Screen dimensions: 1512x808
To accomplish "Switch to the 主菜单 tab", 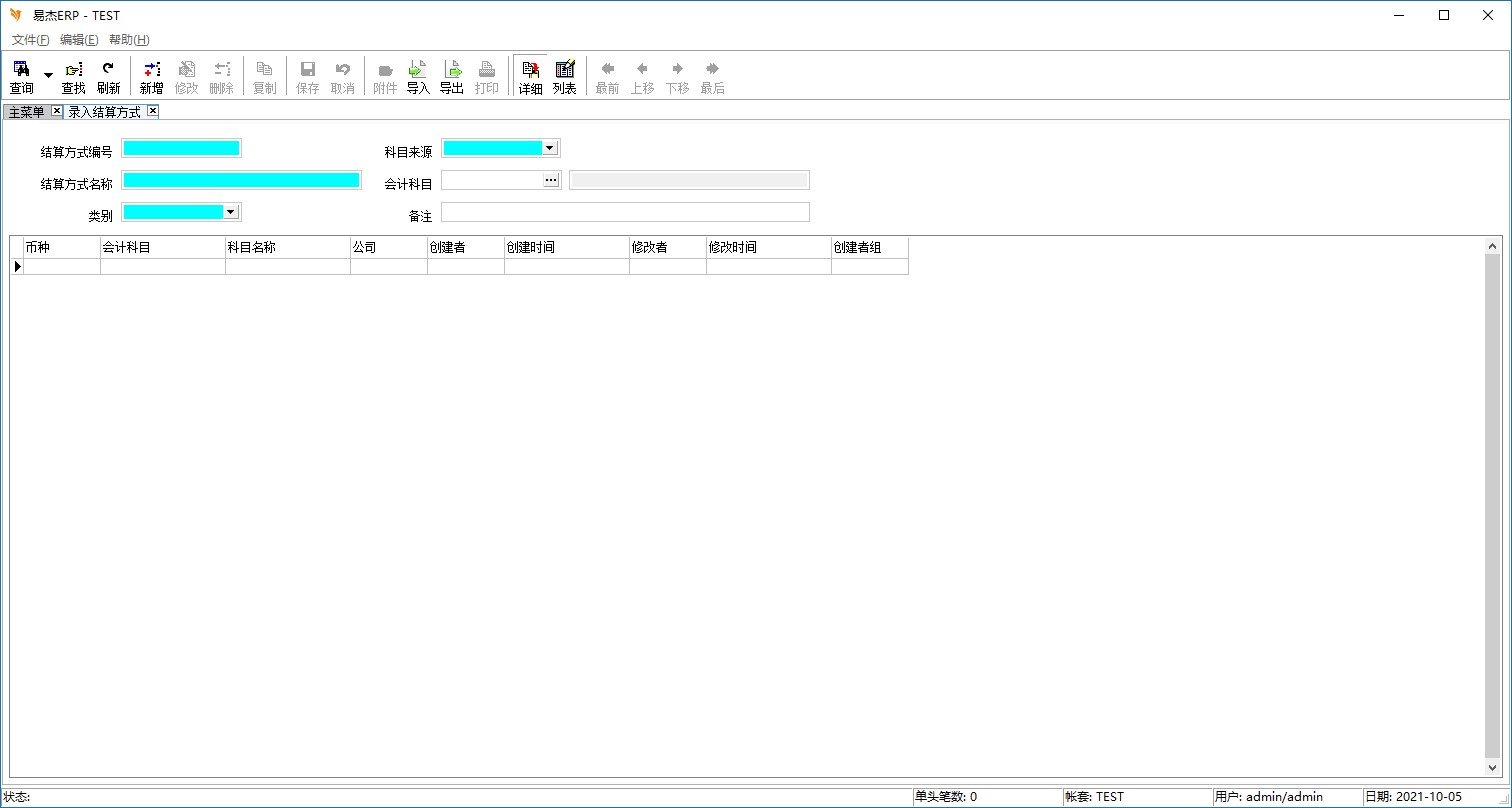I will pos(27,112).
